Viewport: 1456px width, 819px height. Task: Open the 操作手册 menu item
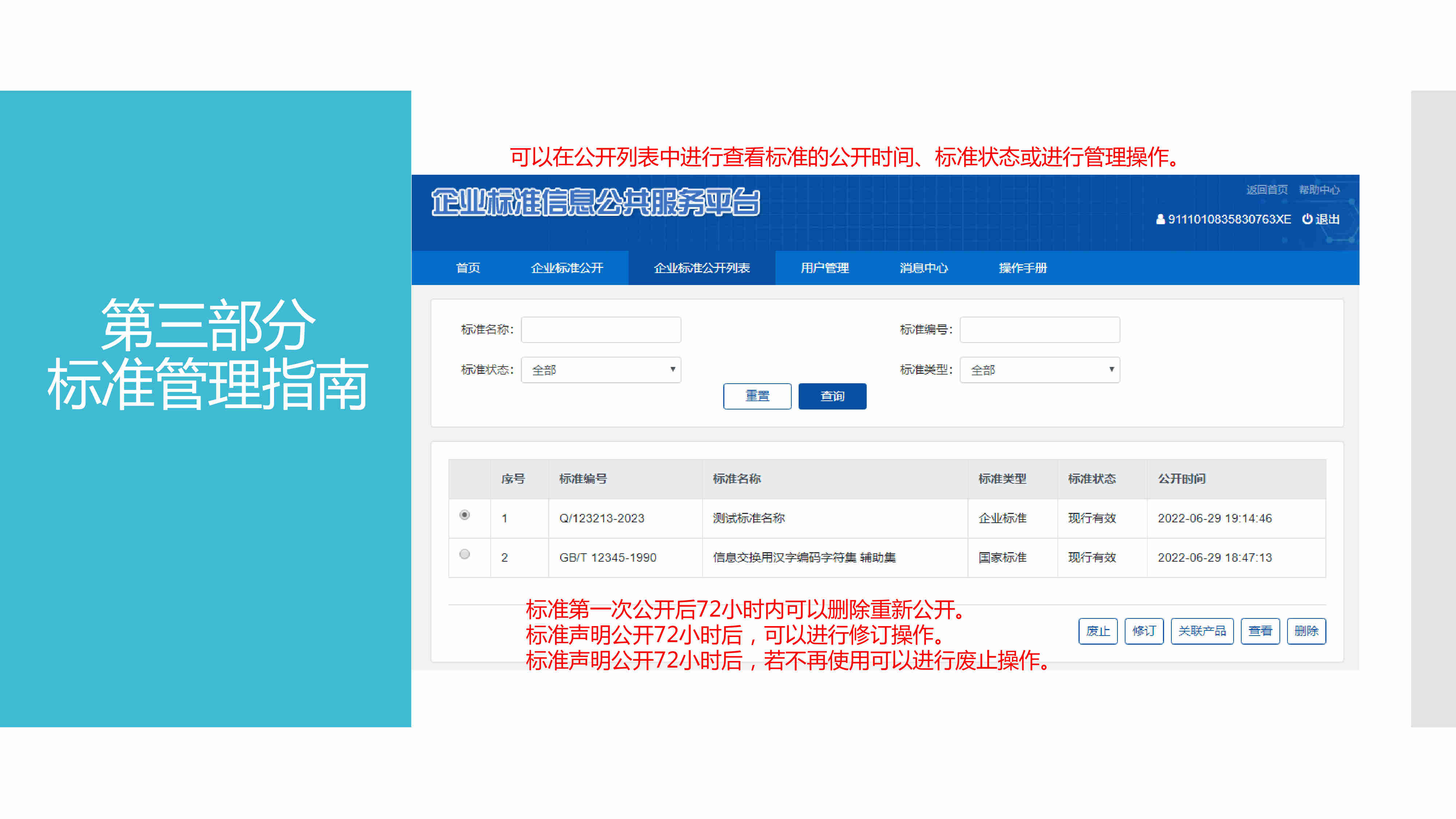(1022, 268)
